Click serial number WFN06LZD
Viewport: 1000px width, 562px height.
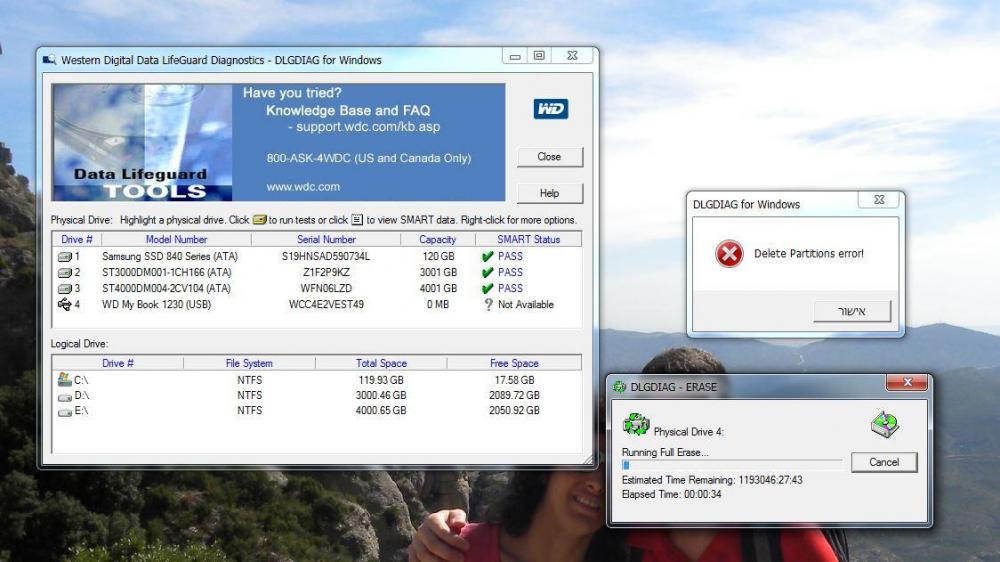(x=326, y=288)
